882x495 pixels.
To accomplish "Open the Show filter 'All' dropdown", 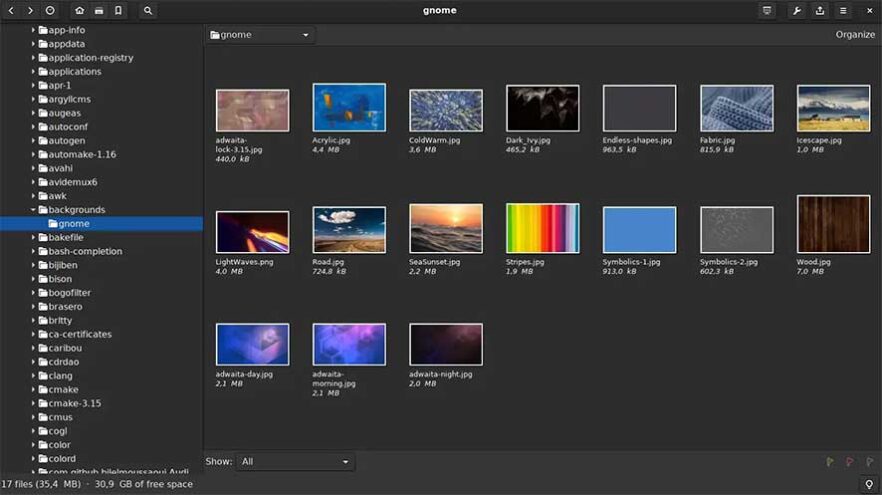I will point(296,462).
